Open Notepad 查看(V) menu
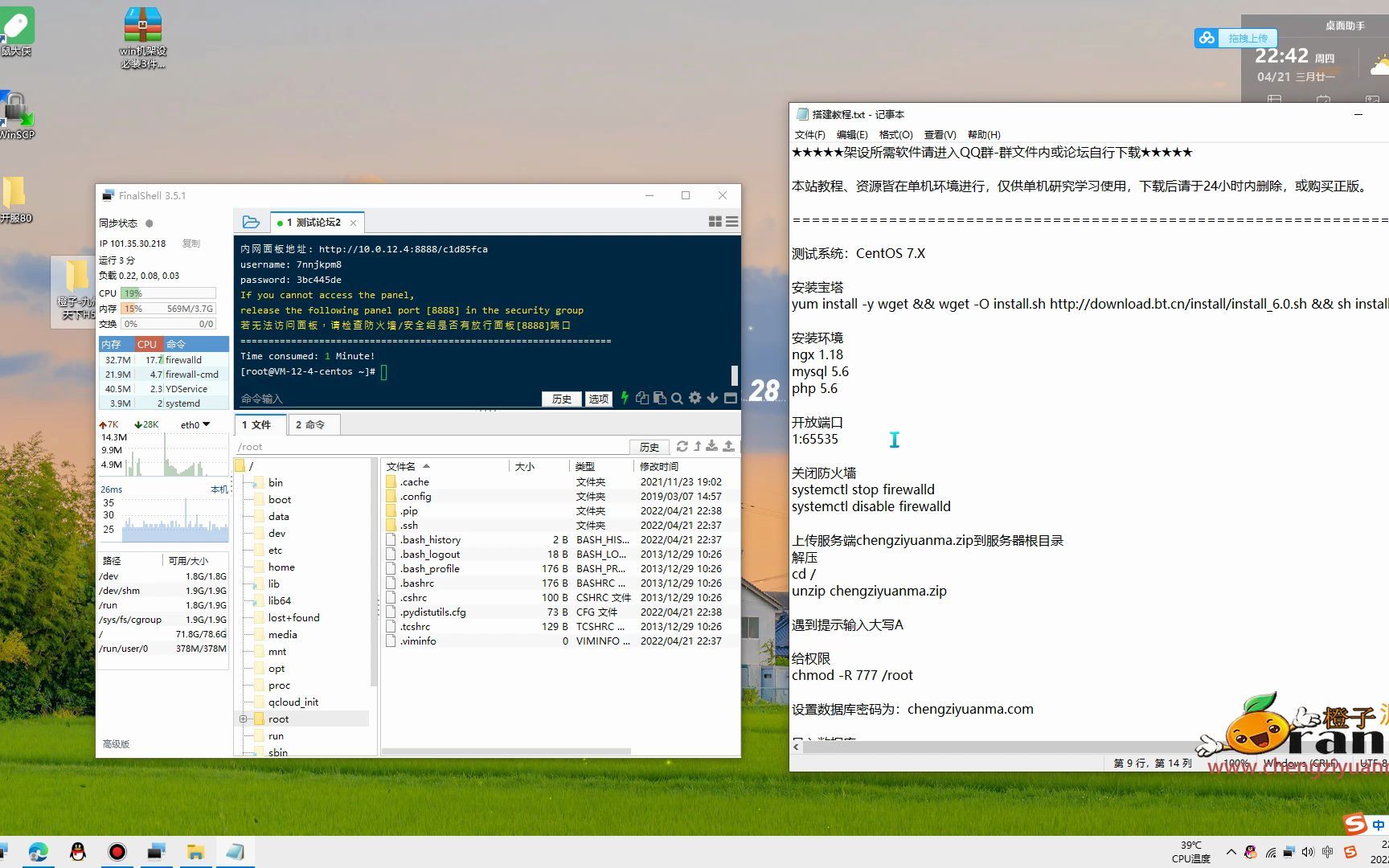 (940, 134)
